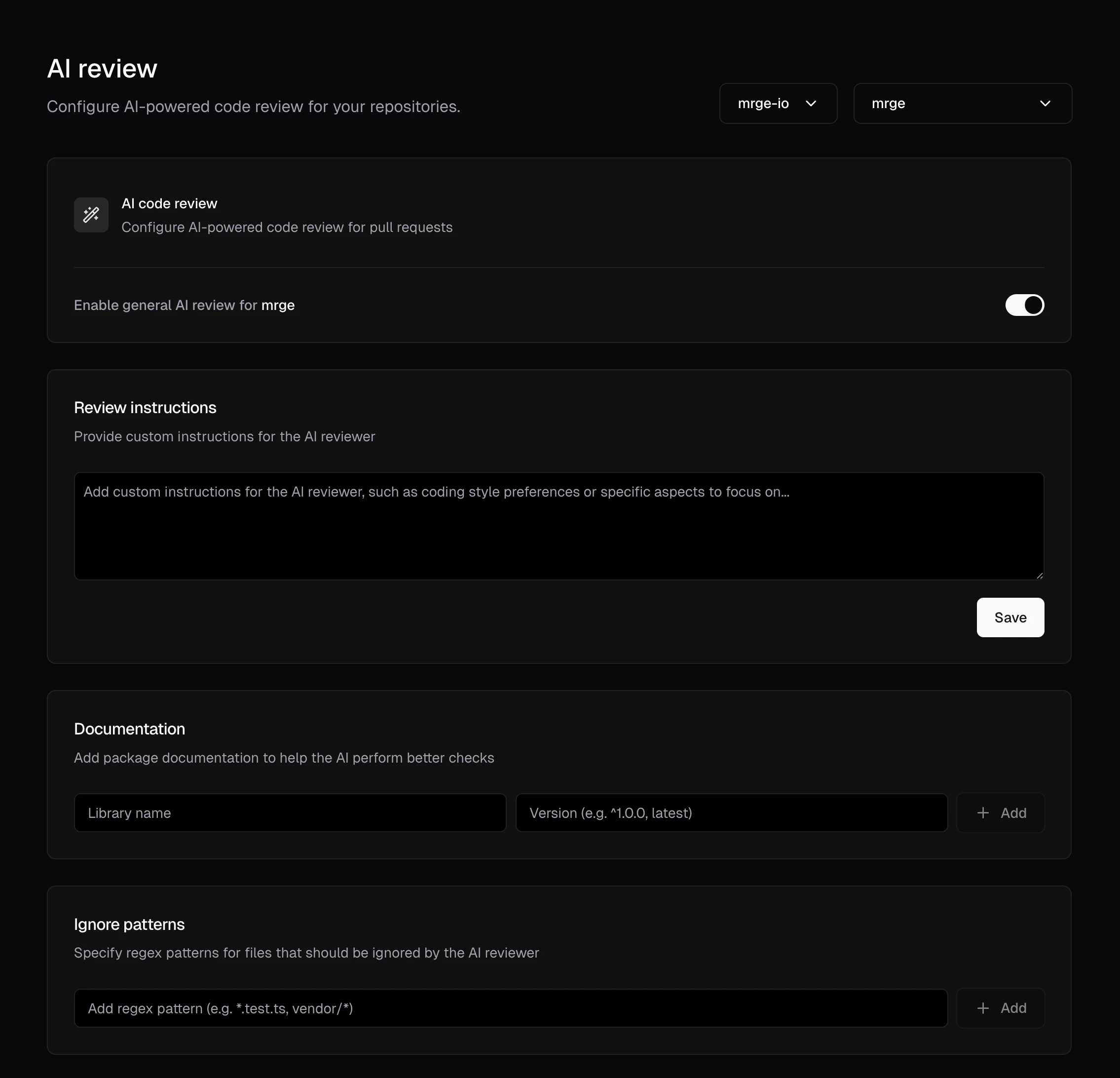Open the mrge-io organization dropdown
The height and width of the screenshot is (1078, 1120).
778,104
